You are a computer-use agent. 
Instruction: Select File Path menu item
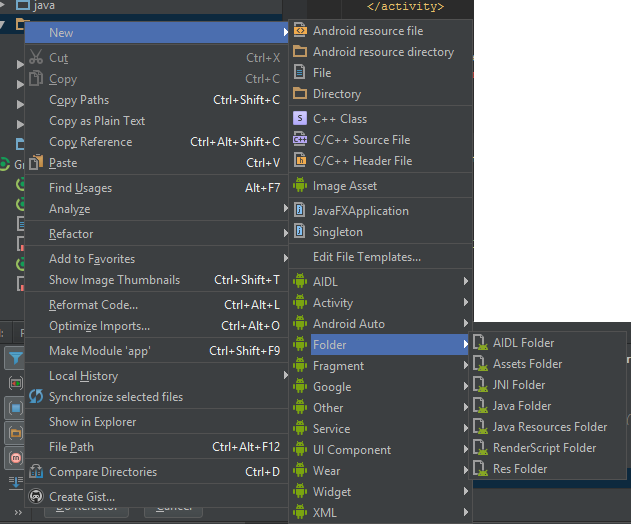click(x=157, y=446)
